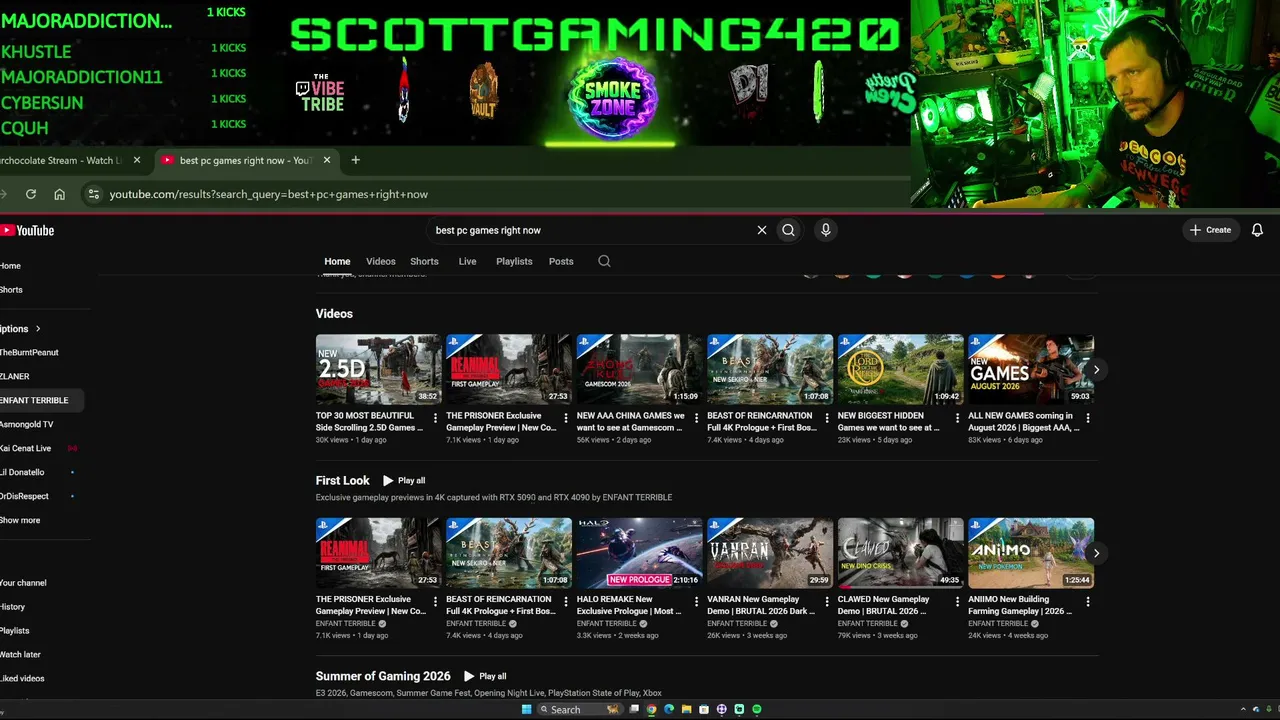Viewport: 1280px width, 720px height.
Task: Open the VANRAN video thumbnail
Action: (x=770, y=553)
